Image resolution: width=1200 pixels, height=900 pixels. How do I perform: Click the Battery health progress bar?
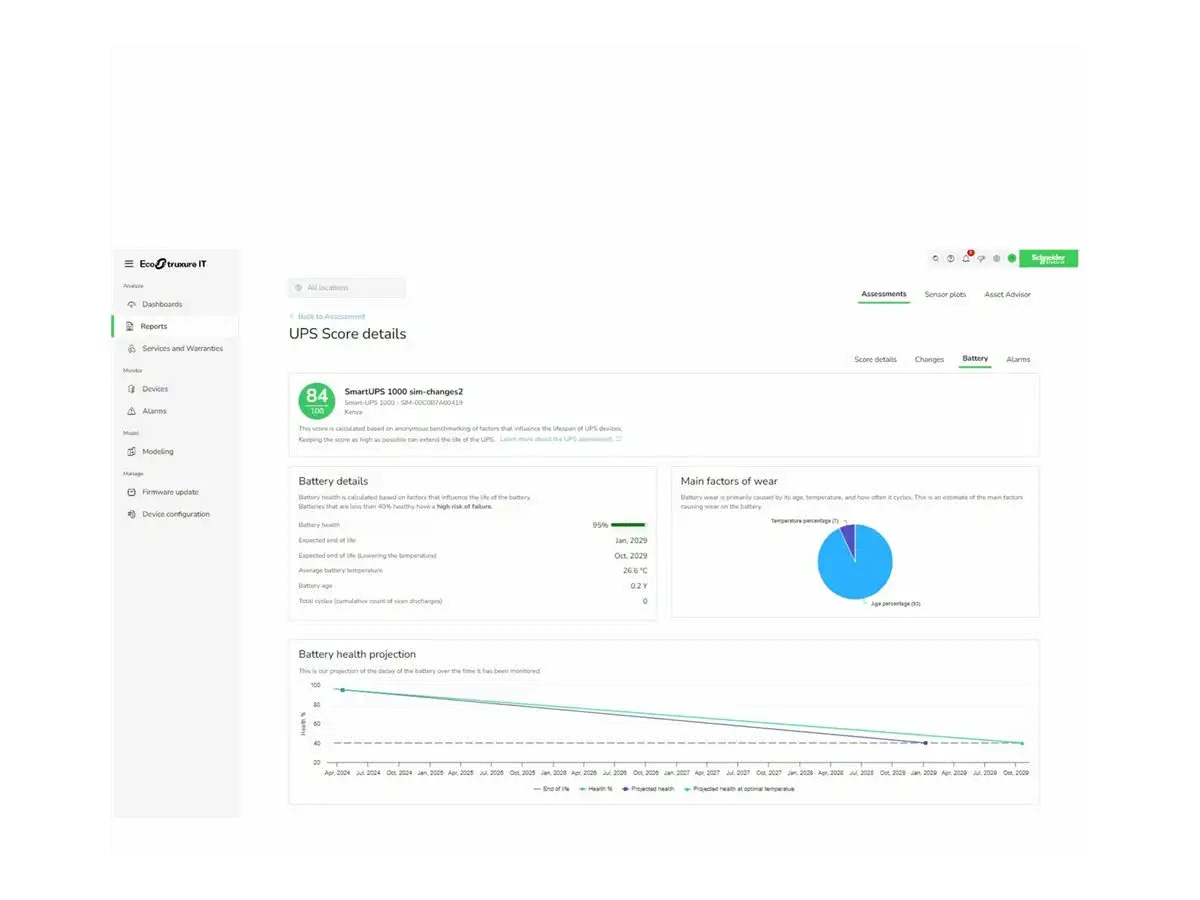coord(628,525)
